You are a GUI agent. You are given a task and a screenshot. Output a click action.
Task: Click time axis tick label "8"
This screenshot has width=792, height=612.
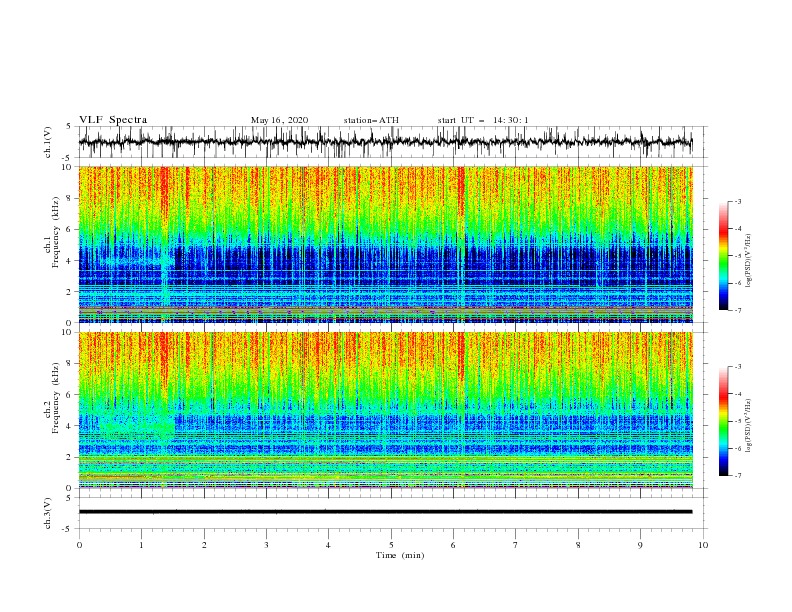(x=578, y=545)
